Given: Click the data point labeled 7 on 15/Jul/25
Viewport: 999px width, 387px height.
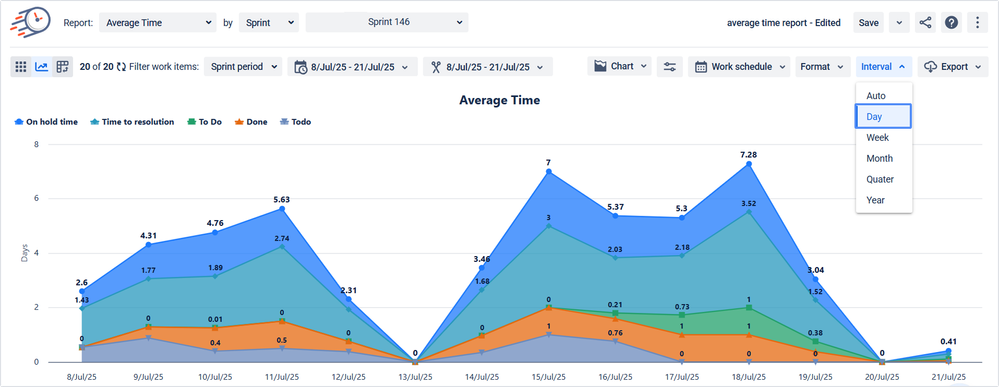Looking at the screenshot, I should [x=549, y=172].
